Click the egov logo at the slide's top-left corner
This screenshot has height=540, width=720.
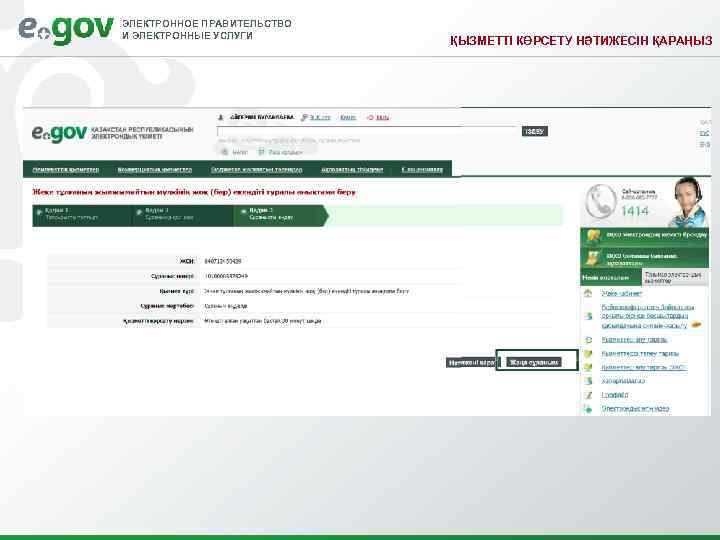coord(66,30)
